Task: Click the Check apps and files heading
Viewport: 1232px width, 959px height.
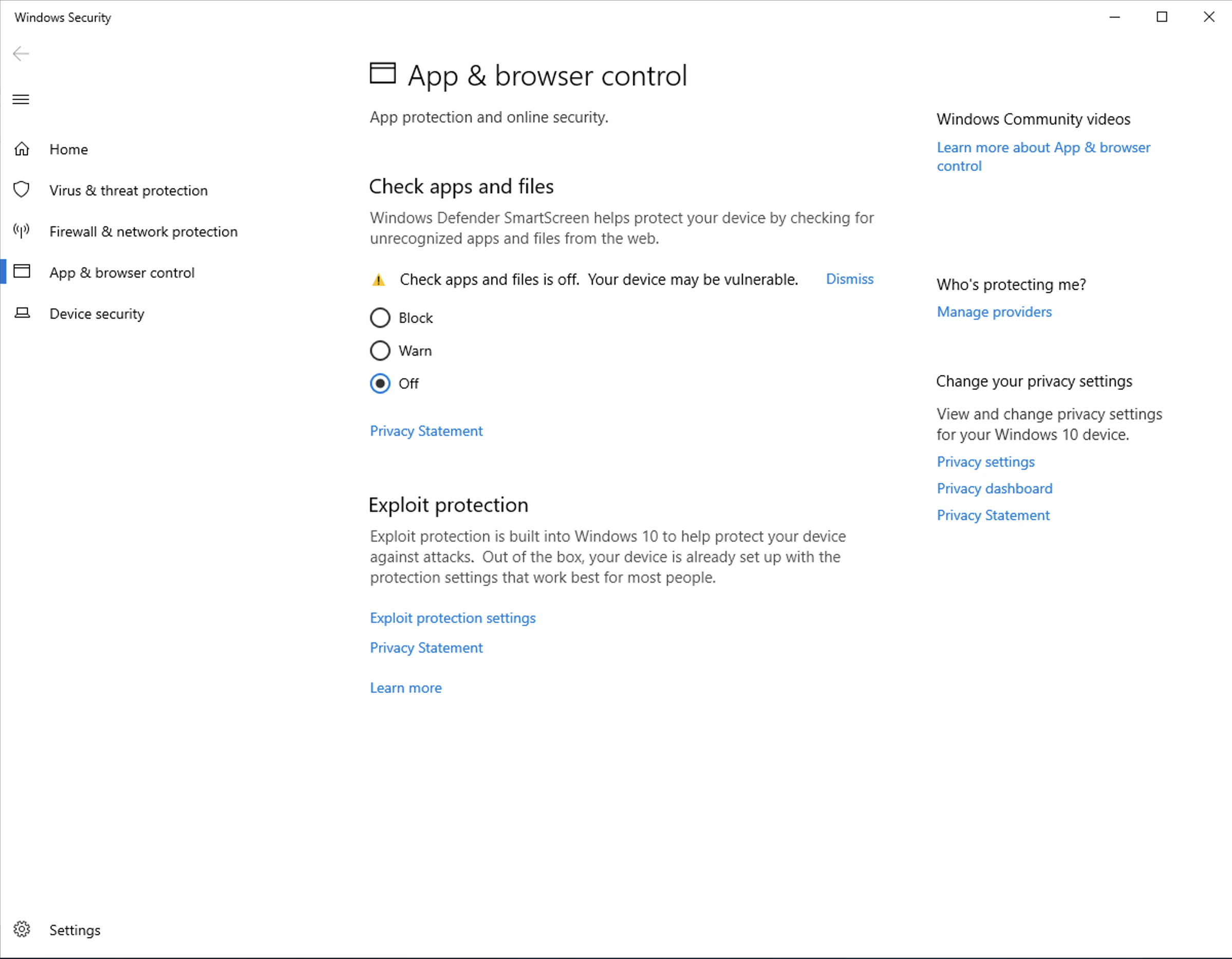Action: click(461, 187)
